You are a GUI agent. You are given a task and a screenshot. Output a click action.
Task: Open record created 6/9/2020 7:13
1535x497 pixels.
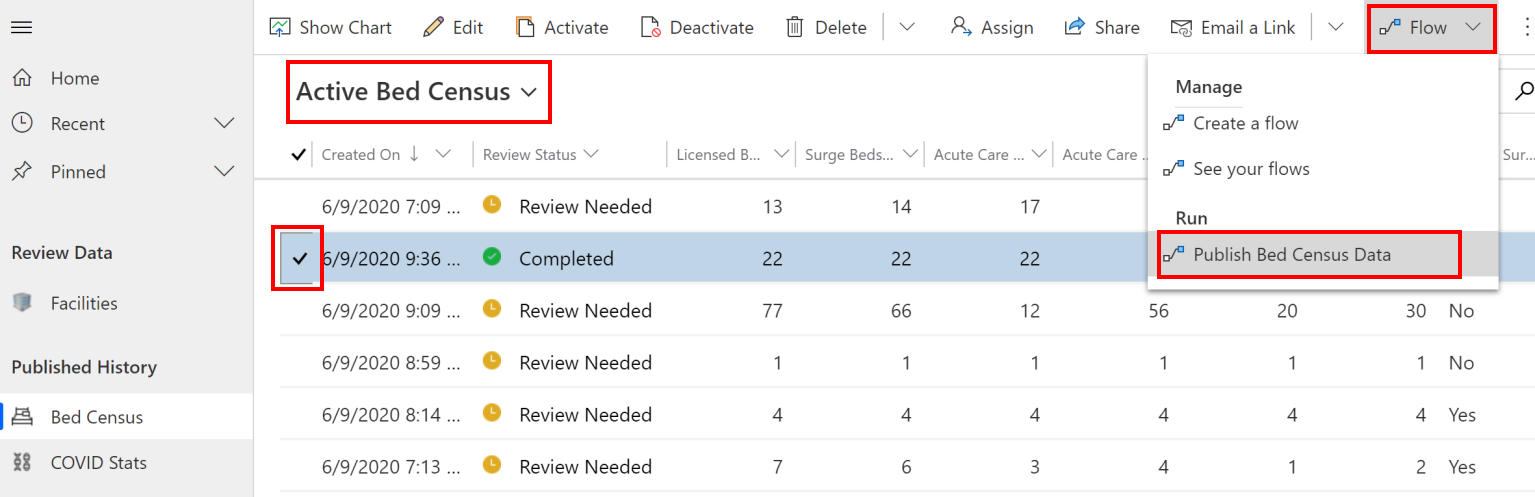click(x=391, y=467)
